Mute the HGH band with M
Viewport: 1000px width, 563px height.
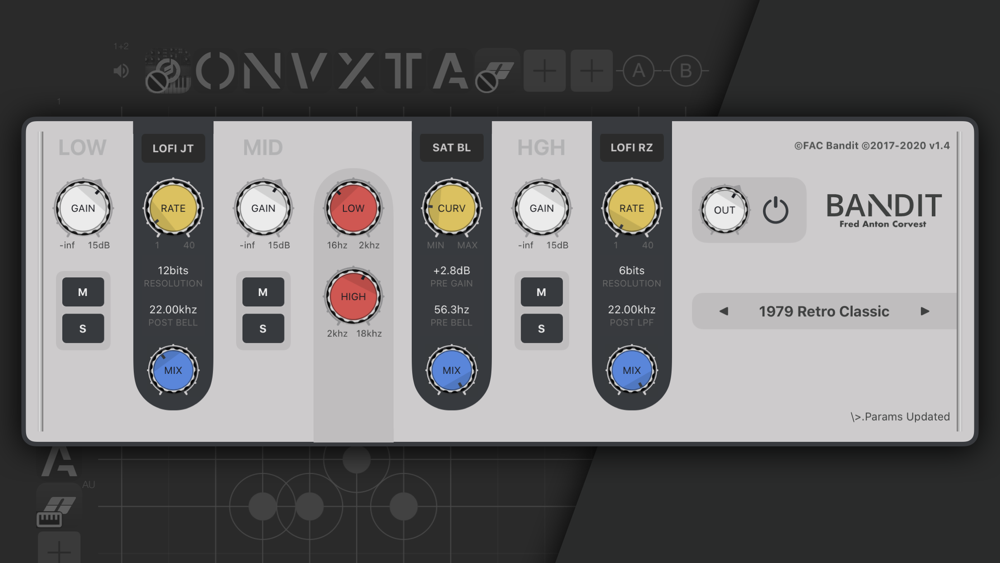(541, 292)
